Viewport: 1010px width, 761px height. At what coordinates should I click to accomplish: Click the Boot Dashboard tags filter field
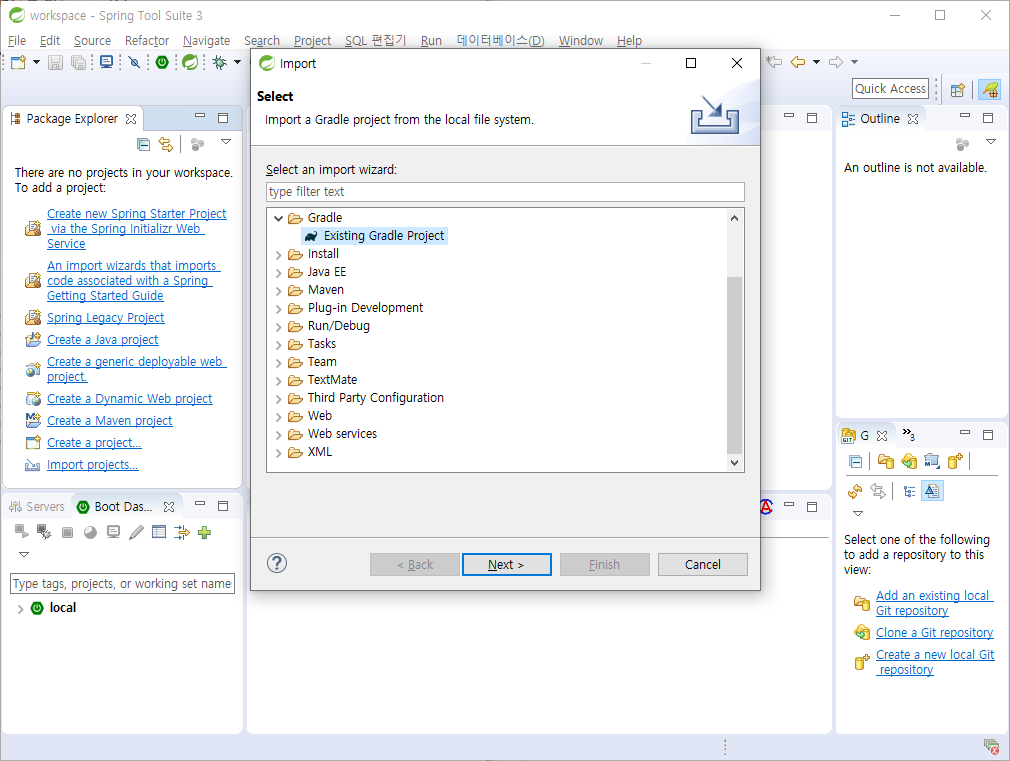tap(122, 584)
